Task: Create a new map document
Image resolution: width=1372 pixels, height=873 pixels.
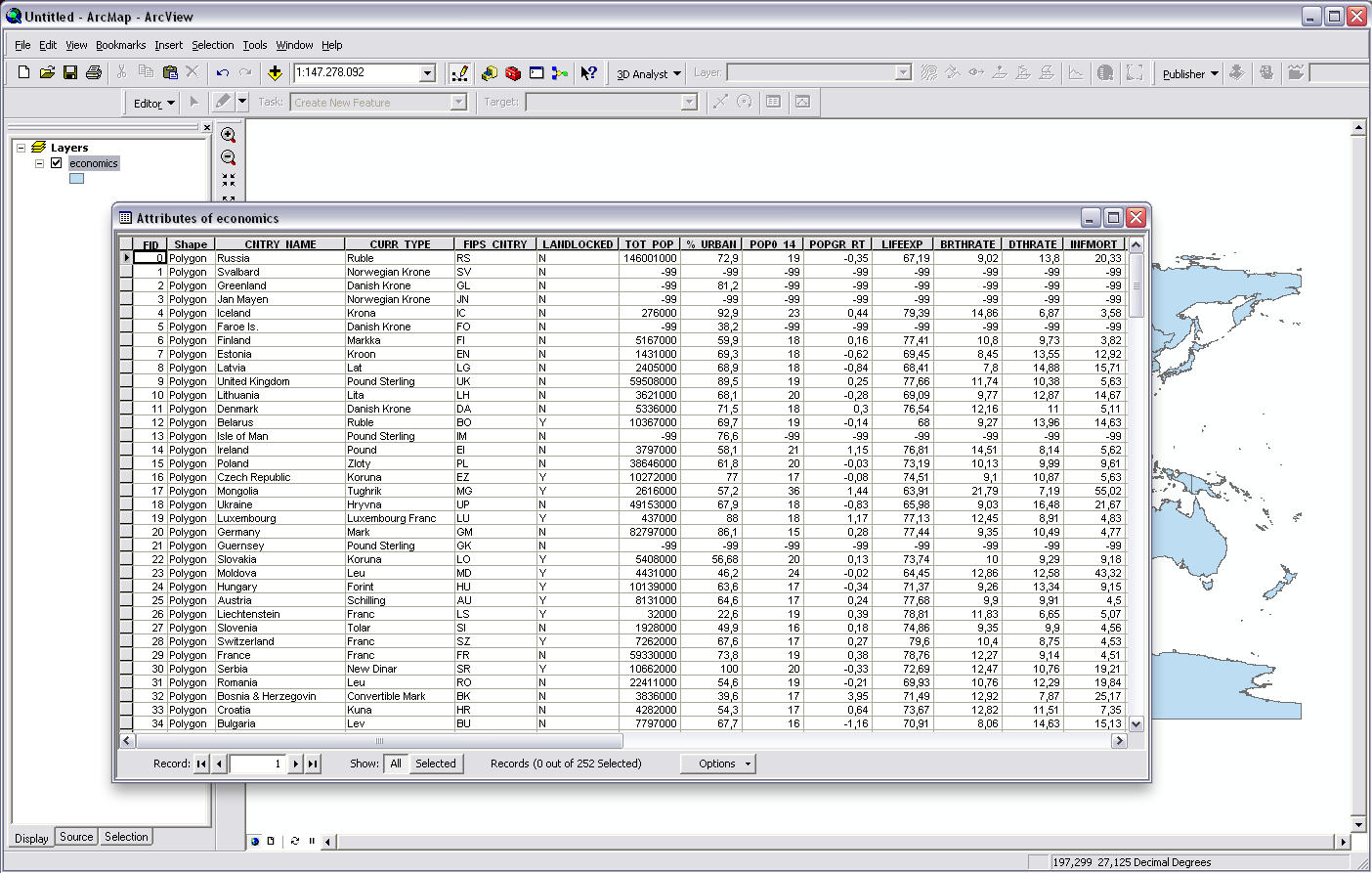Action: [23, 72]
